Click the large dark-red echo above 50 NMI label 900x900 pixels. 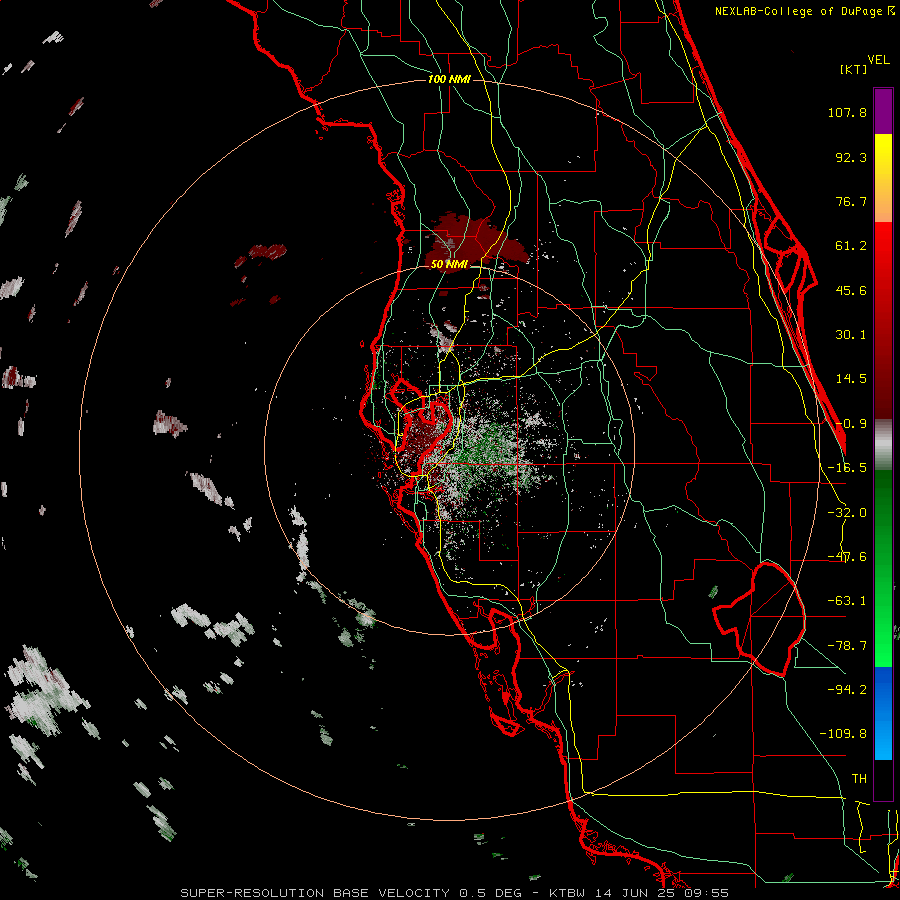pyautogui.click(x=474, y=241)
